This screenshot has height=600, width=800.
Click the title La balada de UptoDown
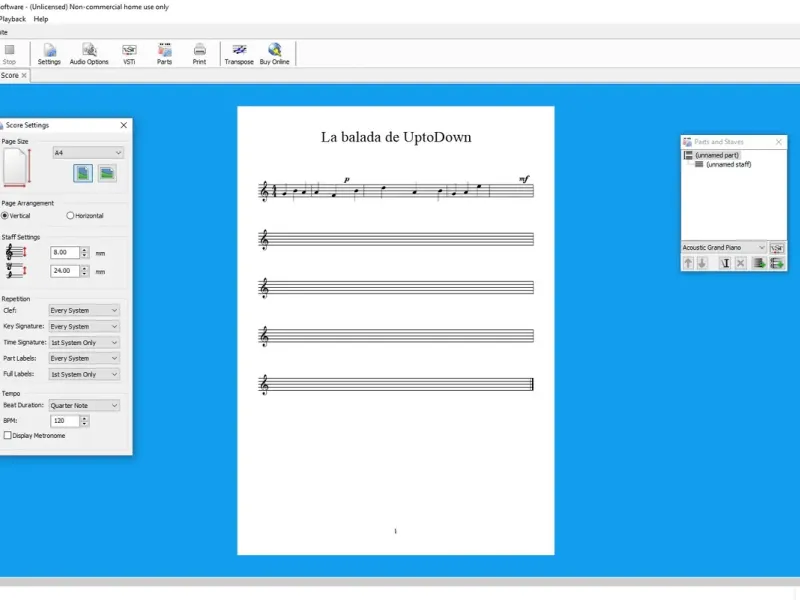(396, 137)
